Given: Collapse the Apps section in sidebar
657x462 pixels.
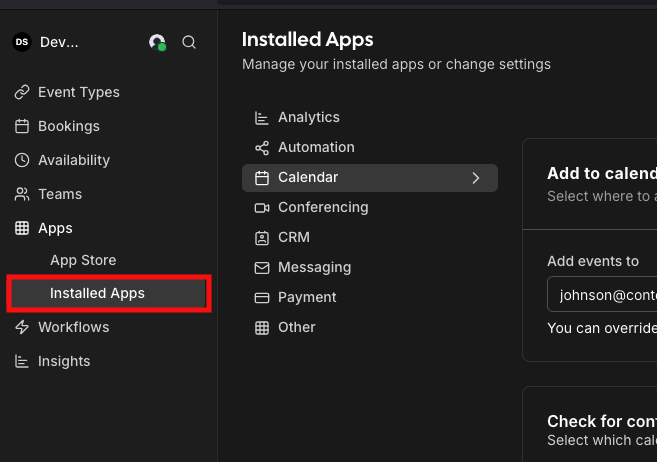Looking at the screenshot, I should point(55,228).
